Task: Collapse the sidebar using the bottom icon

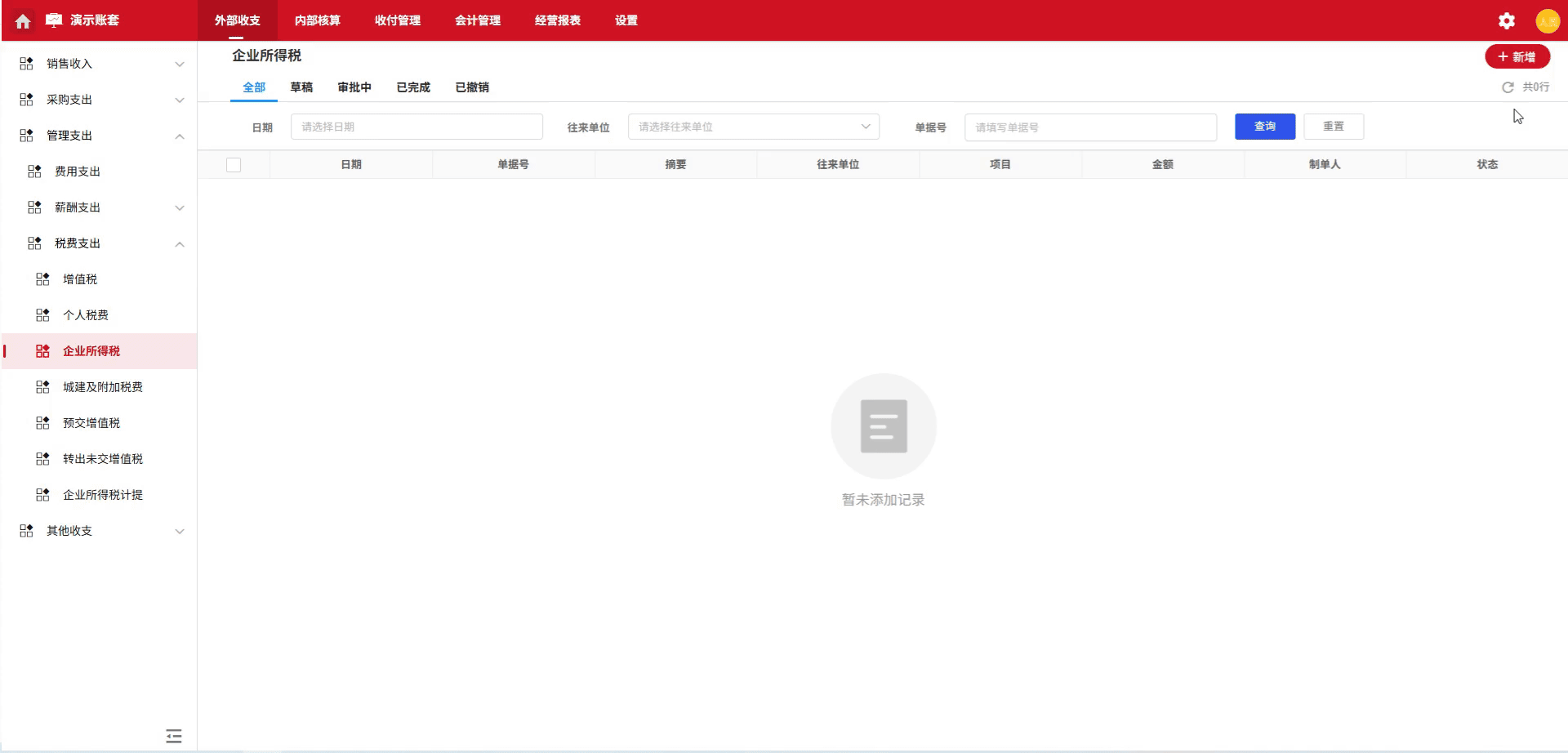Action: tap(173, 736)
